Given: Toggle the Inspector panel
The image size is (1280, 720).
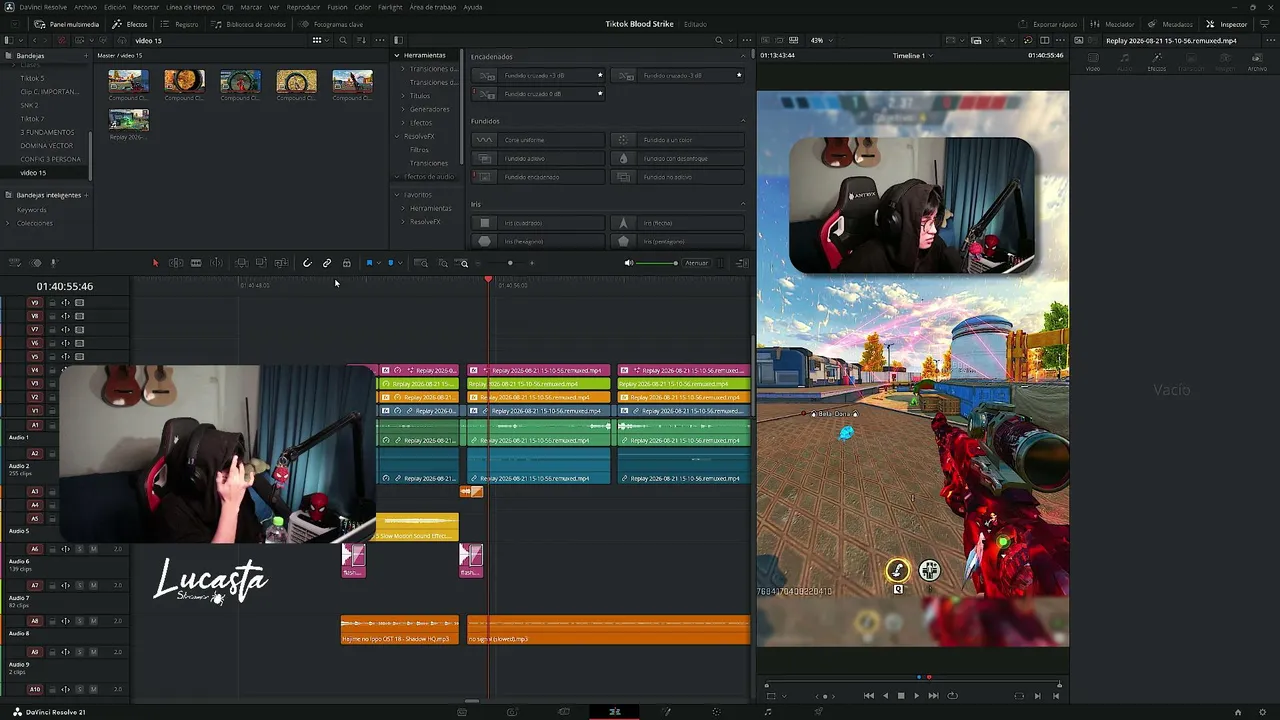Looking at the screenshot, I should (x=1227, y=24).
